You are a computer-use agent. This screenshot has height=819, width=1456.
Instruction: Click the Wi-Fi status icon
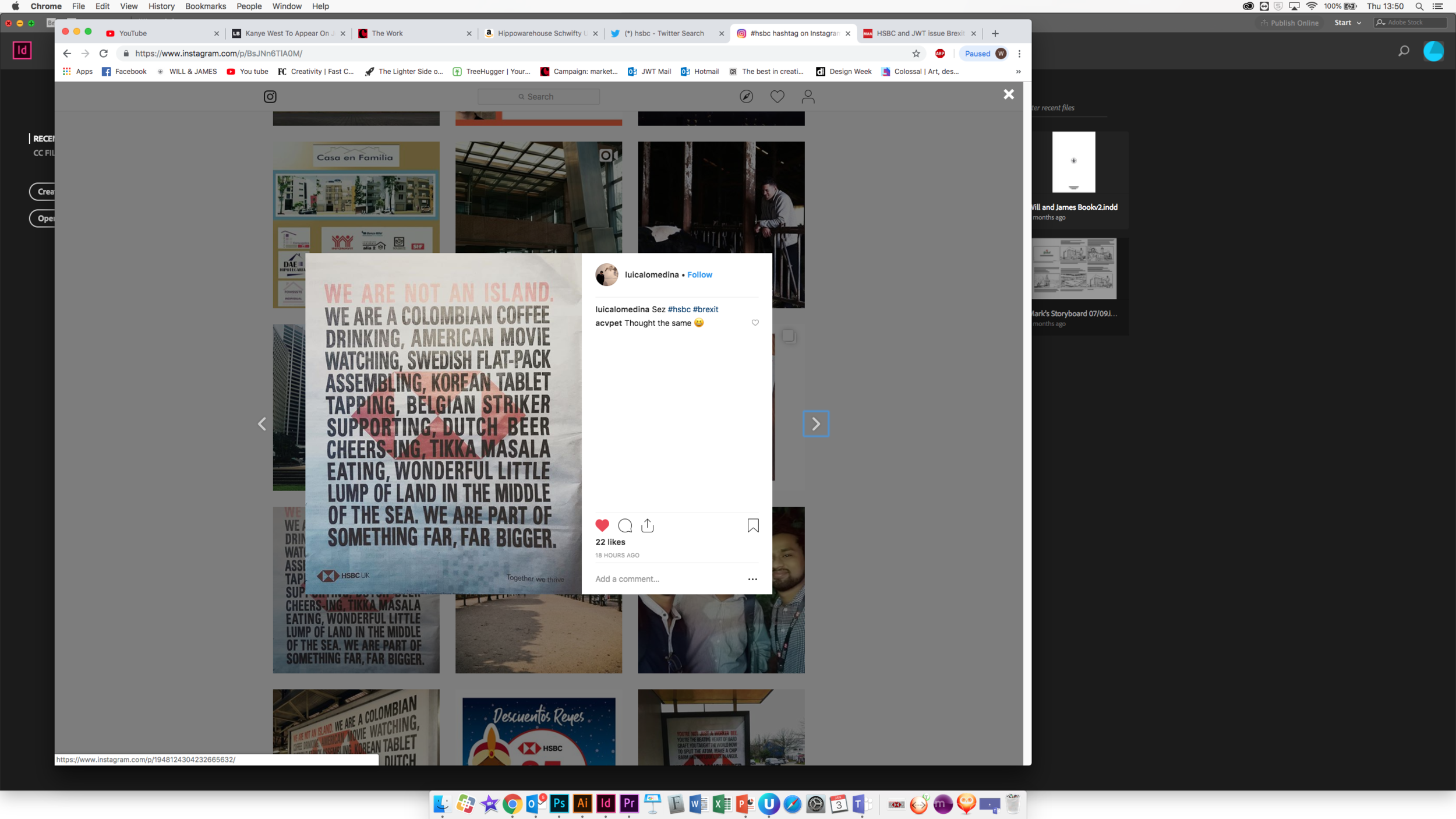click(1312, 6)
